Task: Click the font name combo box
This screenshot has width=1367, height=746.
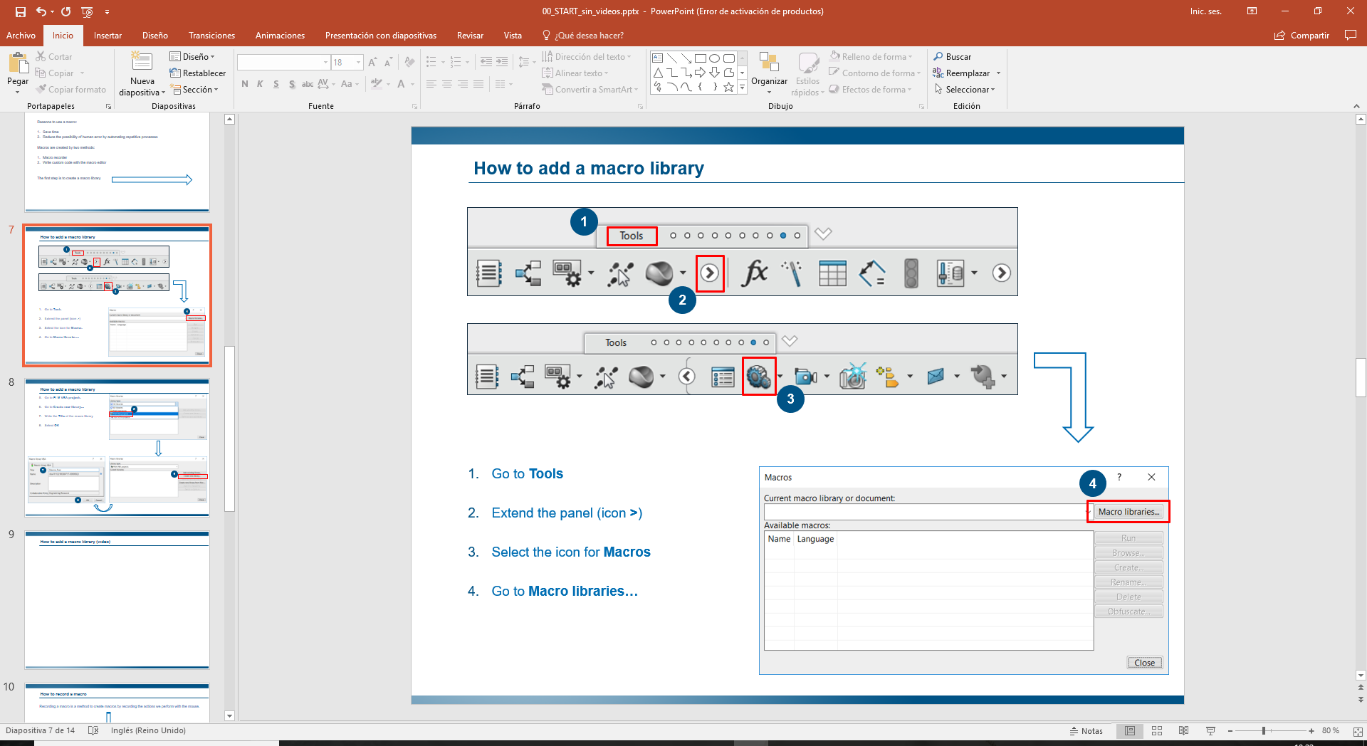Action: pyautogui.click(x=282, y=62)
